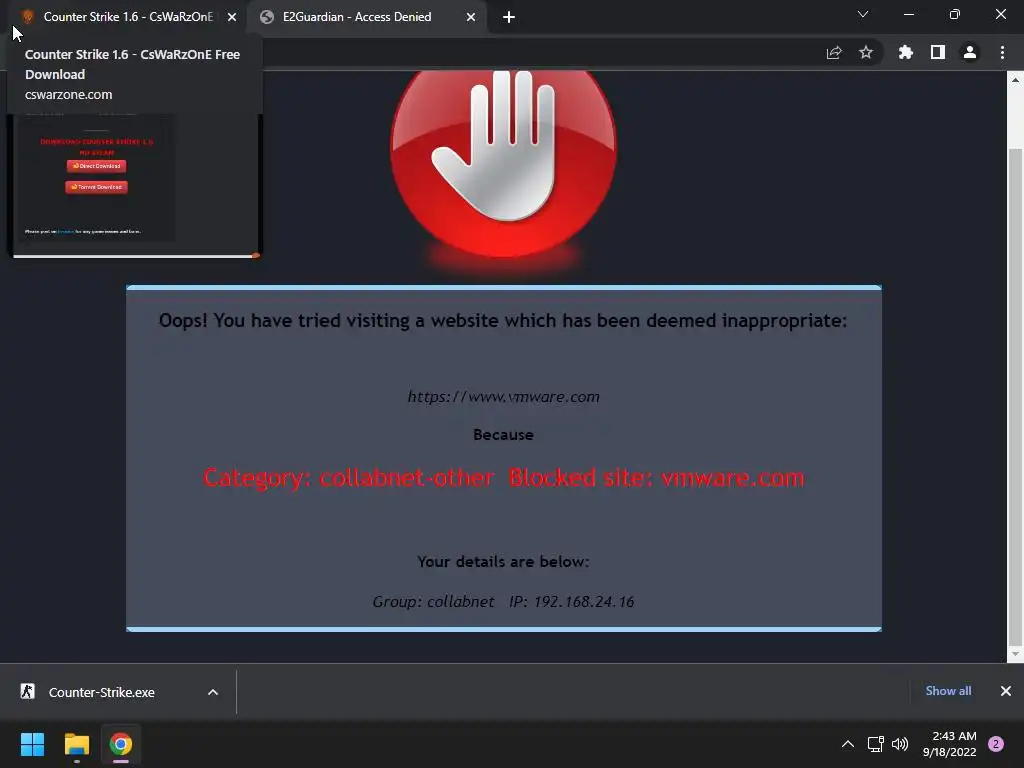Open the Windows Start menu
The width and height of the screenshot is (1024, 768).
pyautogui.click(x=32, y=744)
